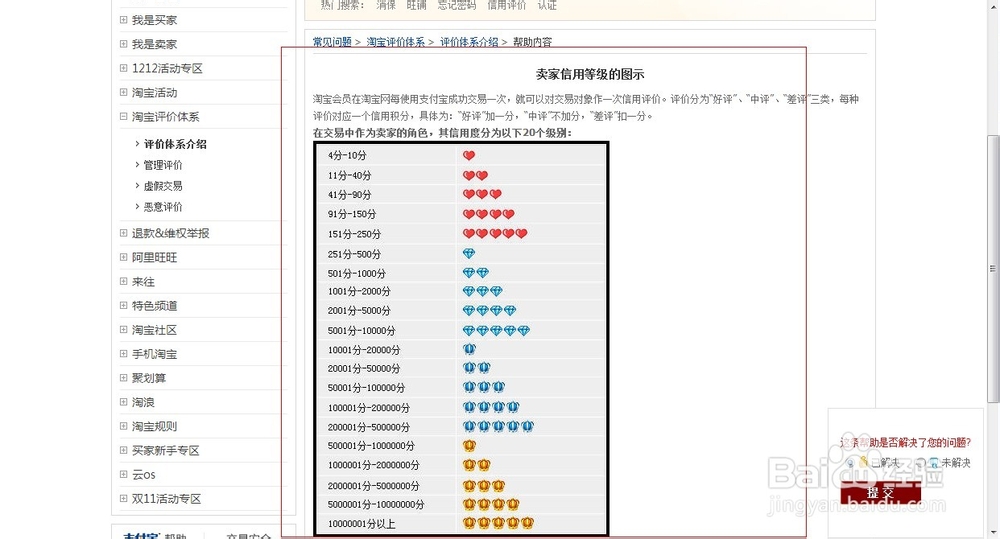Open the 恶意评价 sidebar item
Viewport: 1000px width, 539px height.
pos(163,207)
